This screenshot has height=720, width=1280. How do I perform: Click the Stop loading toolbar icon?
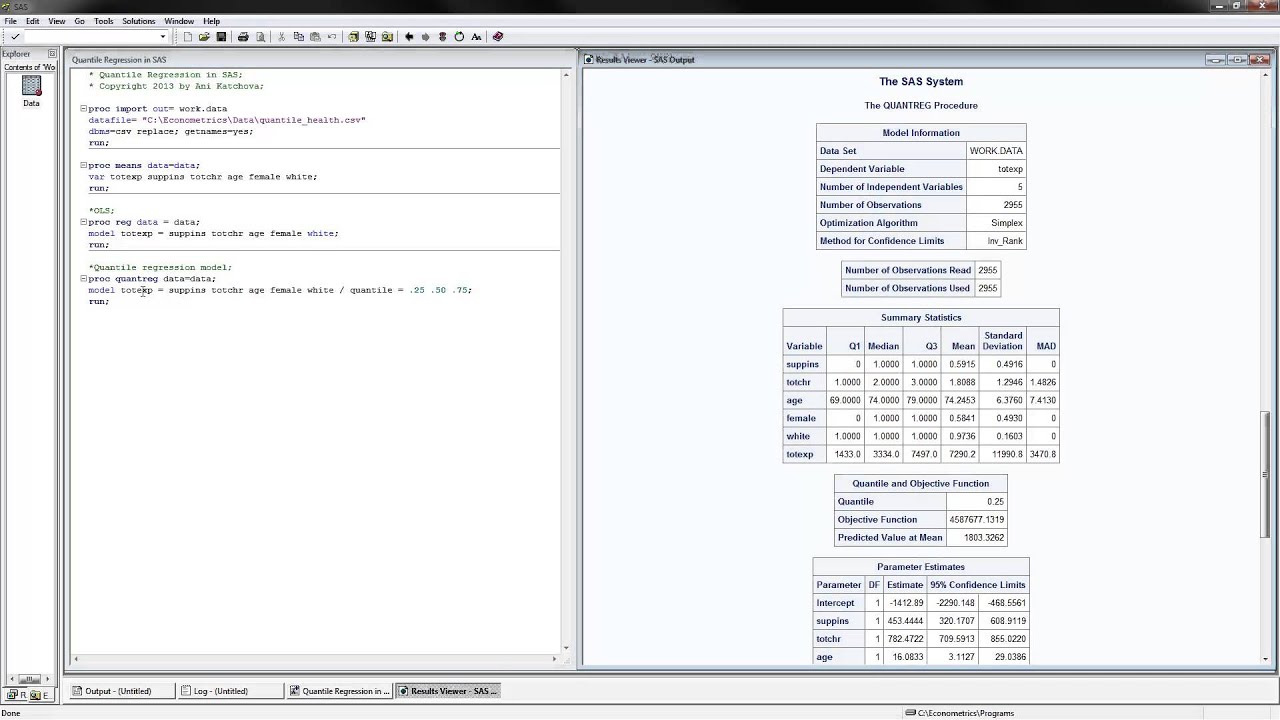(x=442, y=37)
